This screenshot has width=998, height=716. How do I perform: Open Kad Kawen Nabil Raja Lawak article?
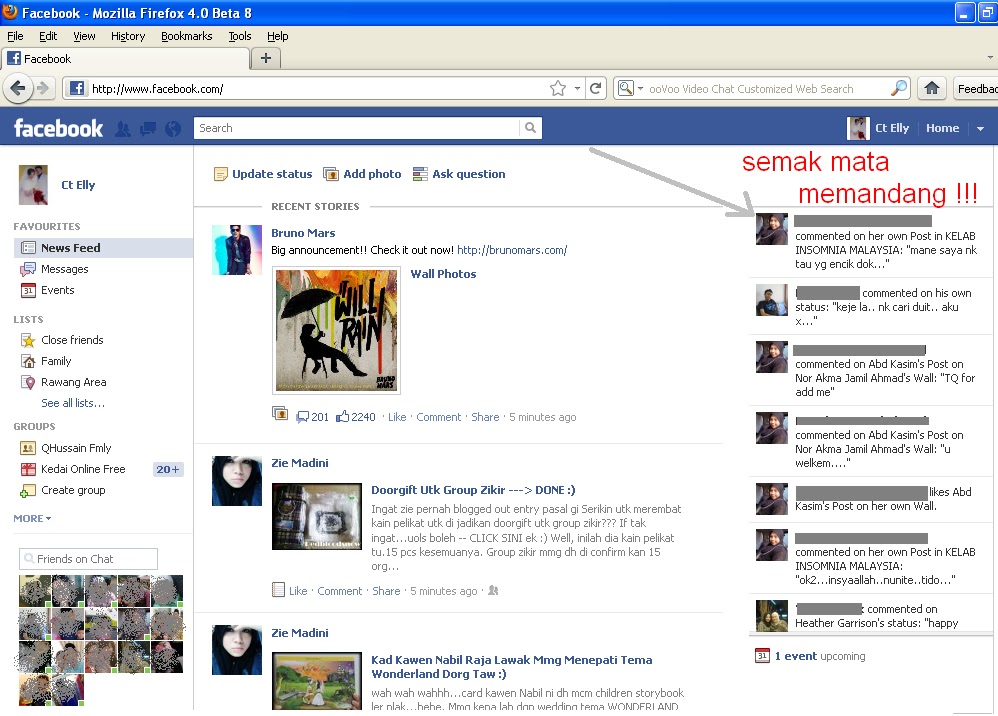click(x=512, y=667)
